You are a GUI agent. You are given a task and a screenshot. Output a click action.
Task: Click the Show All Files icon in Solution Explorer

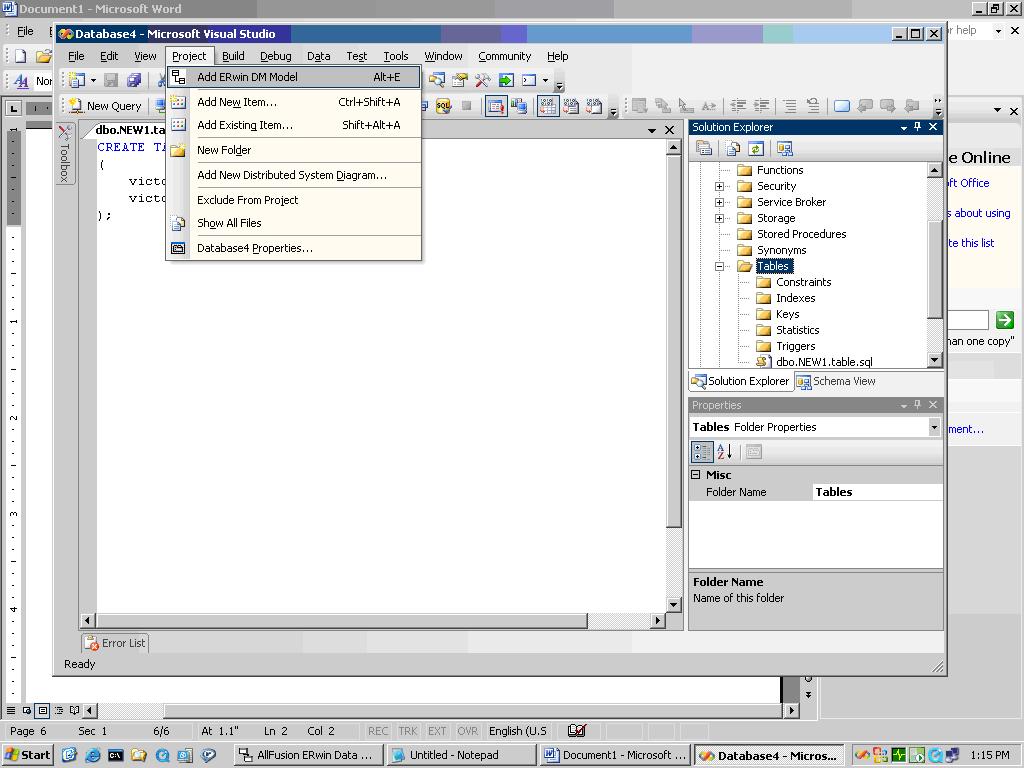(x=733, y=149)
